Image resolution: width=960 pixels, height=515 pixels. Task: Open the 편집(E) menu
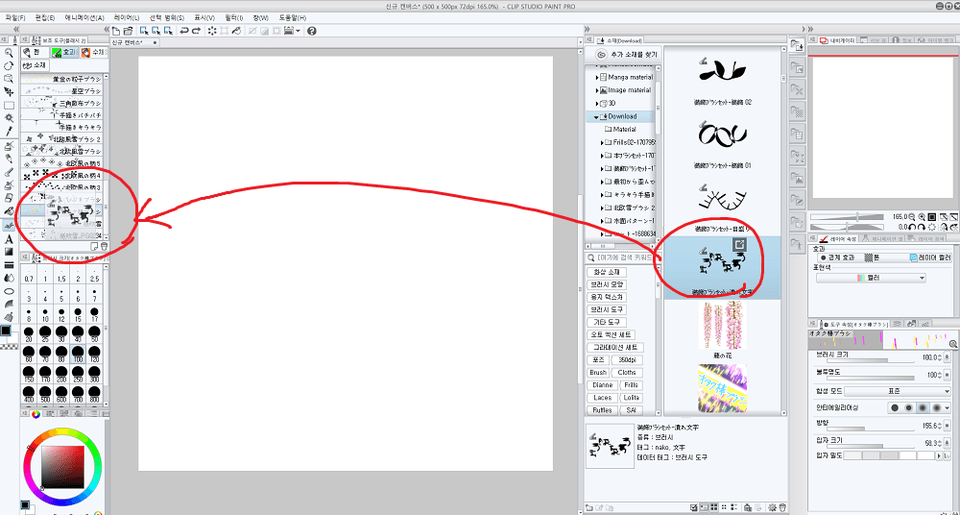click(x=45, y=18)
